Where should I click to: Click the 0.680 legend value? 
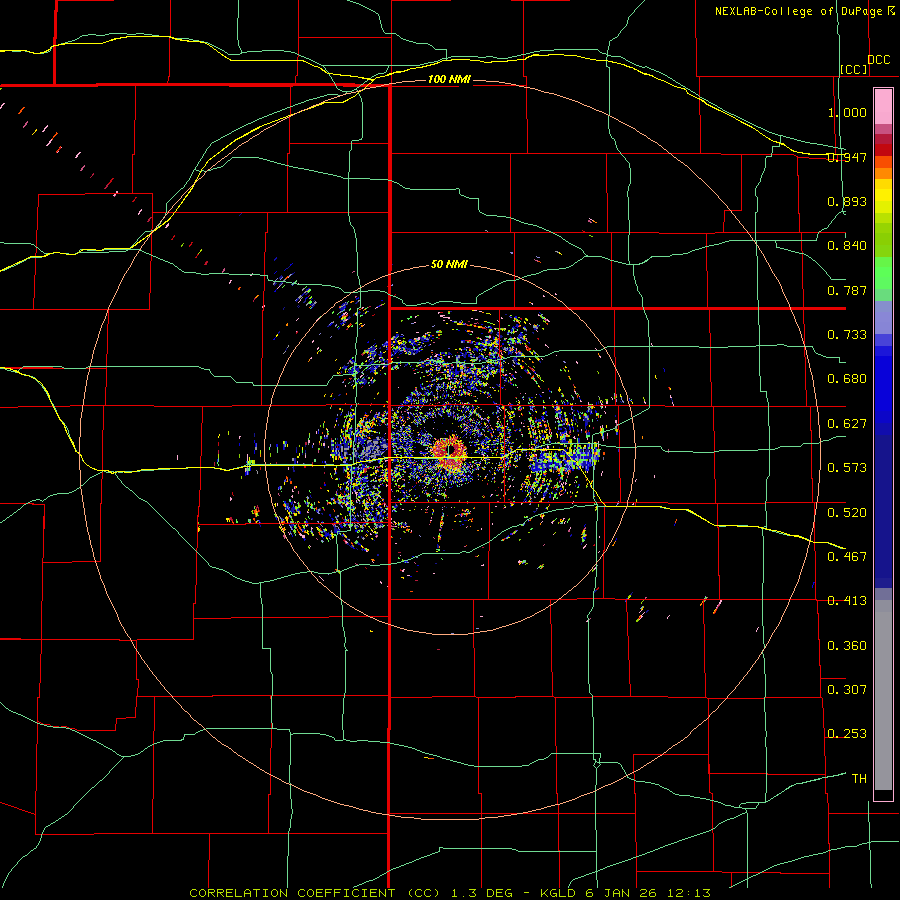coord(847,379)
